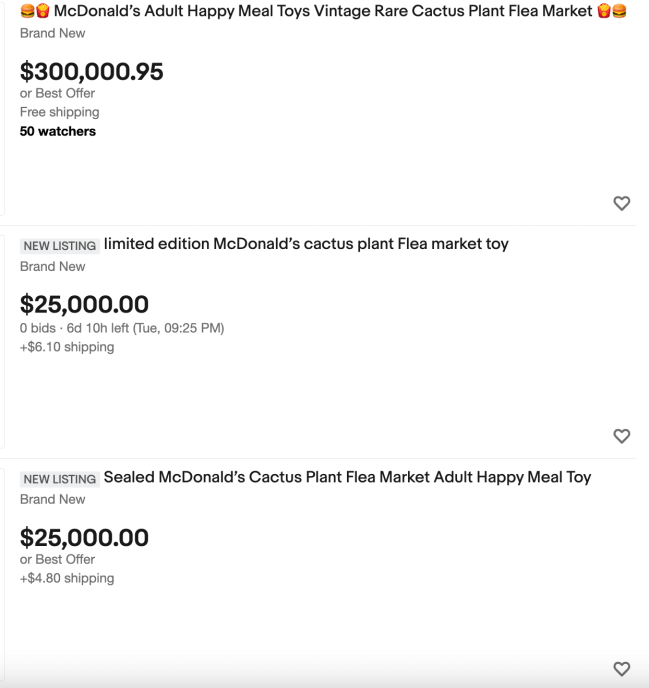Click NEW LISTING badge on Sealed item

(x=59, y=478)
